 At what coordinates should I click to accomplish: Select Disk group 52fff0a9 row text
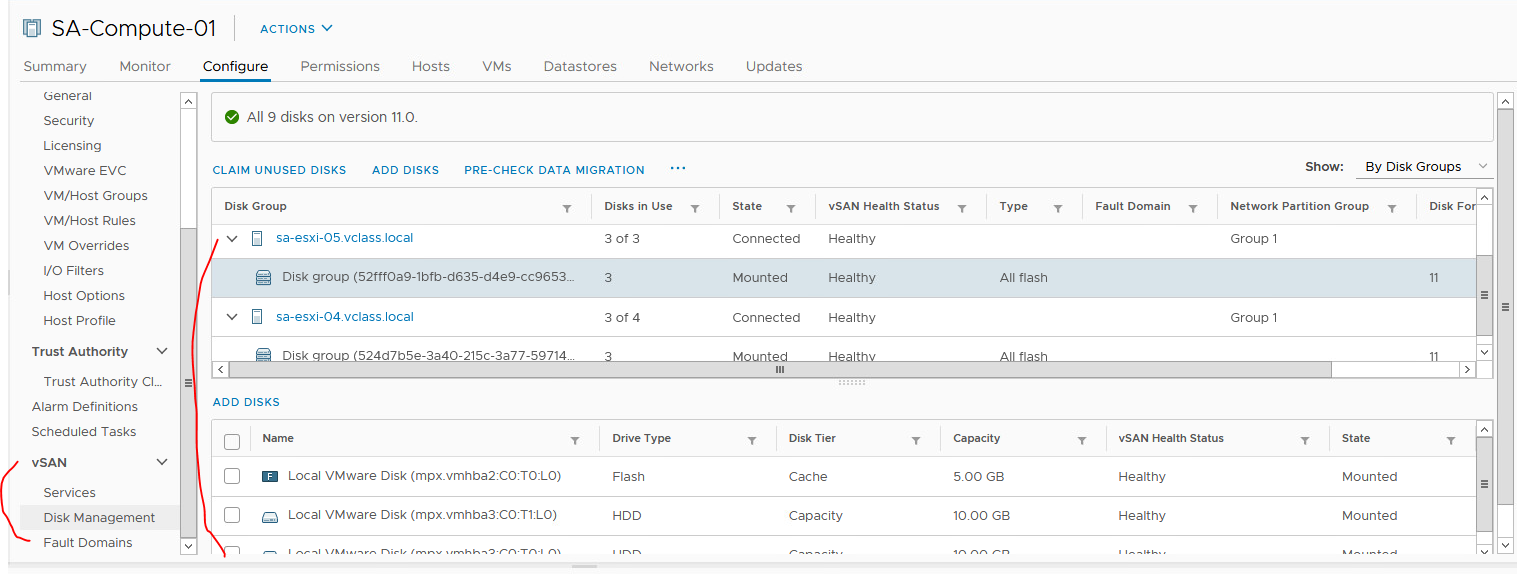pos(429,278)
